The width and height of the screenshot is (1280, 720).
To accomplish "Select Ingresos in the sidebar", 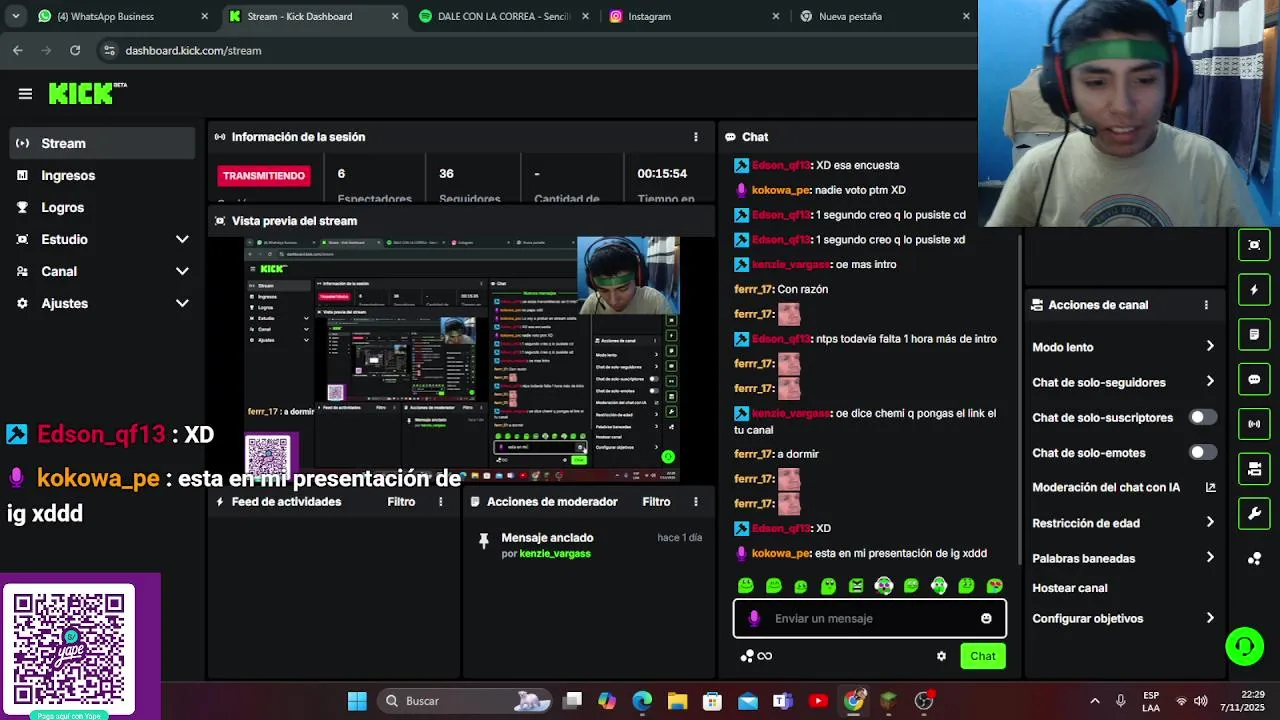I will point(102,175).
